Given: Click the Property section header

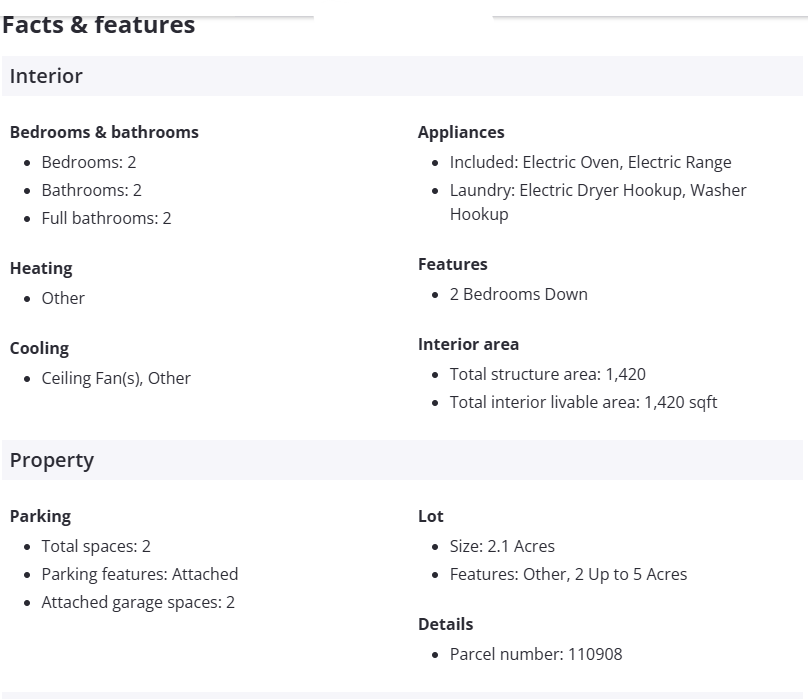Looking at the screenshot, I should click(x=52, y=460).
